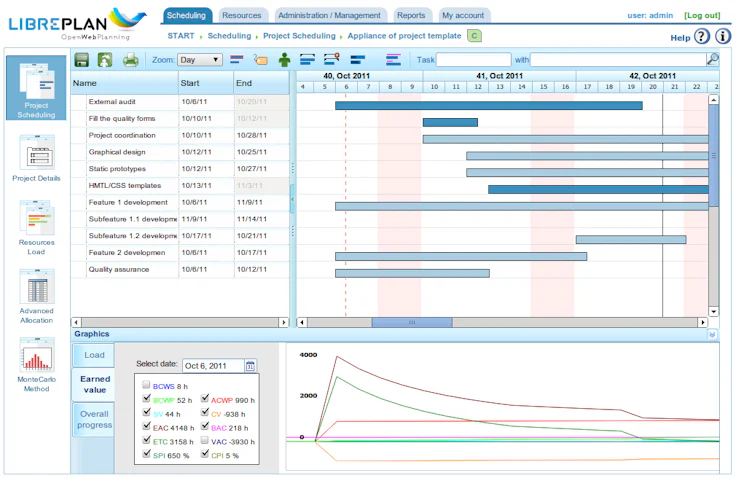Open the Scheduling main tab
Screen dimensions: 736x478
coord(186,15)
